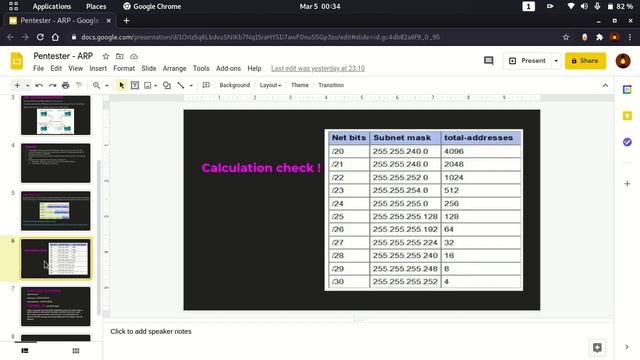Undo the last action
This screenshot has height=360, width=640.
(x=39, y=85)
